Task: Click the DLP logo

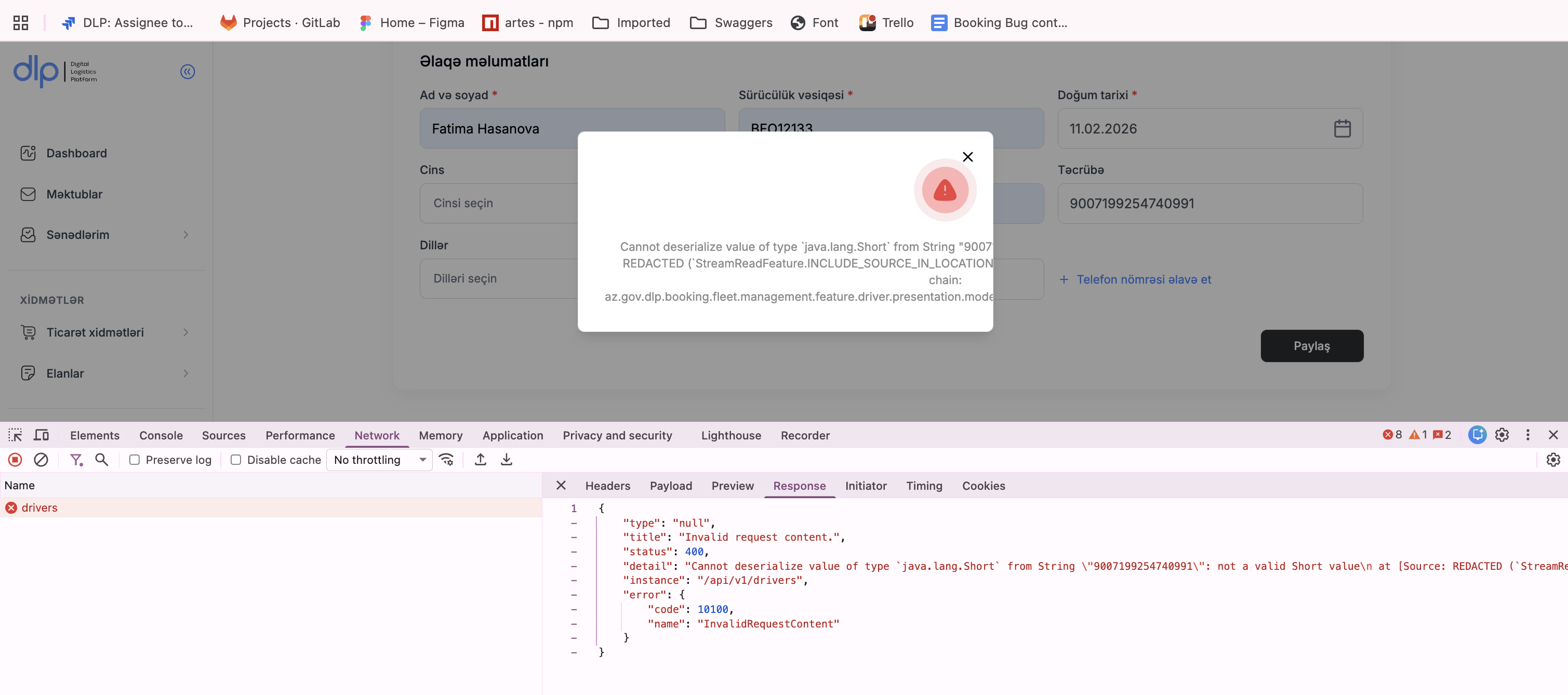Action: coord(55,72)
